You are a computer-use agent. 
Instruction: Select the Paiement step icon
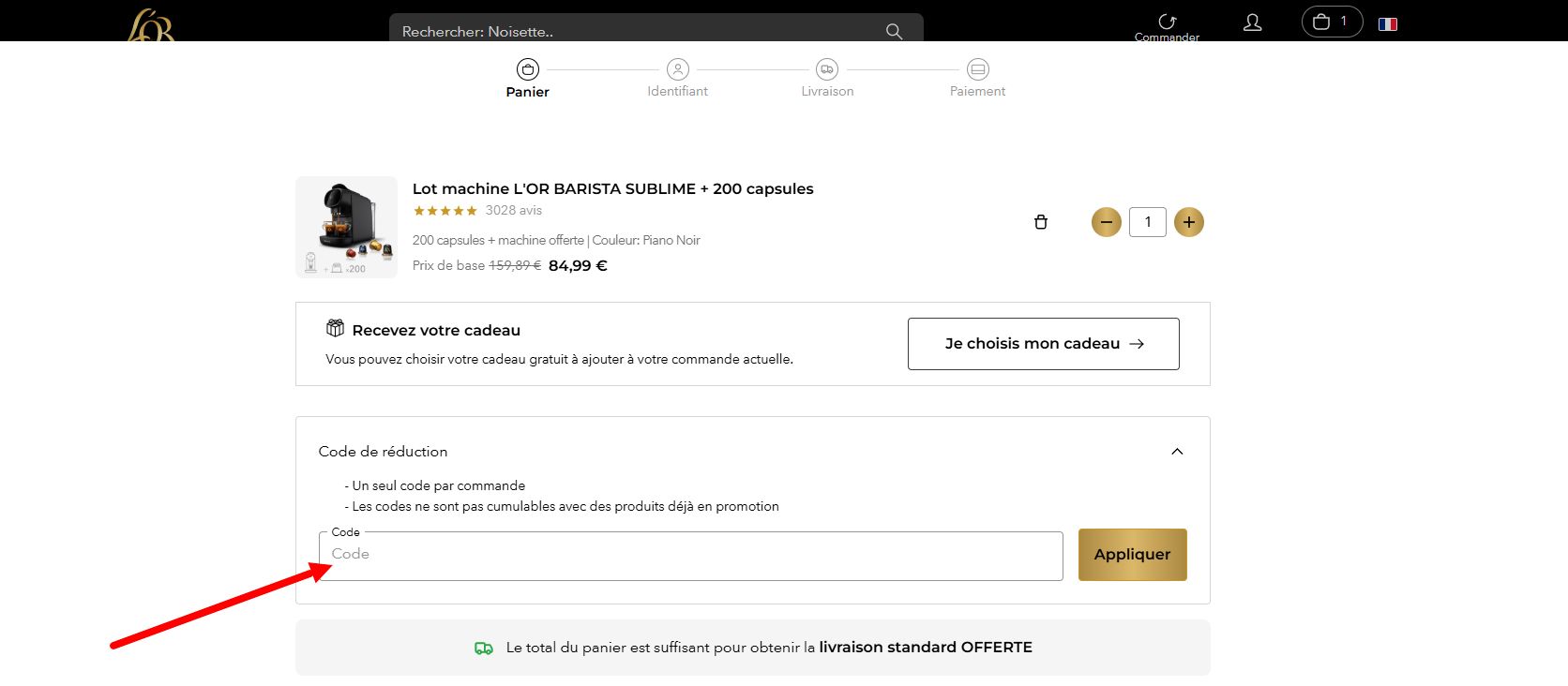coord(978,69)
